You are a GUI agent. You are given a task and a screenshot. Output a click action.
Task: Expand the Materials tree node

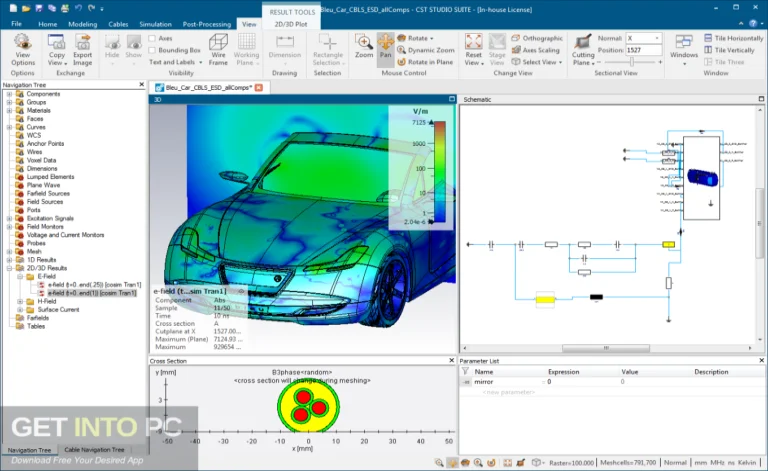click(x=9, y=111)
